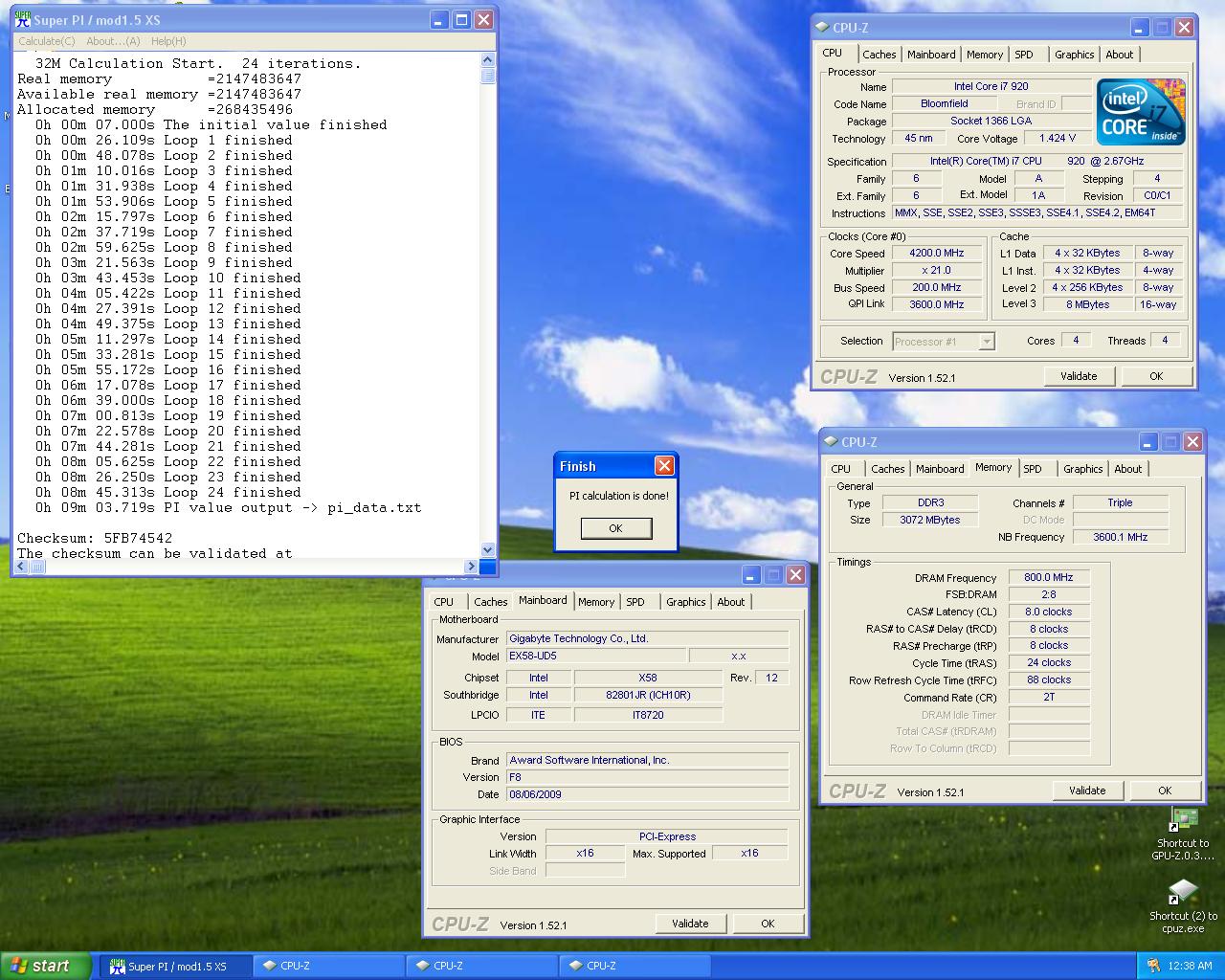Click the Channels # Triple value
The width and height of the screenshot is (1225, 980).
coord(1121,502)
